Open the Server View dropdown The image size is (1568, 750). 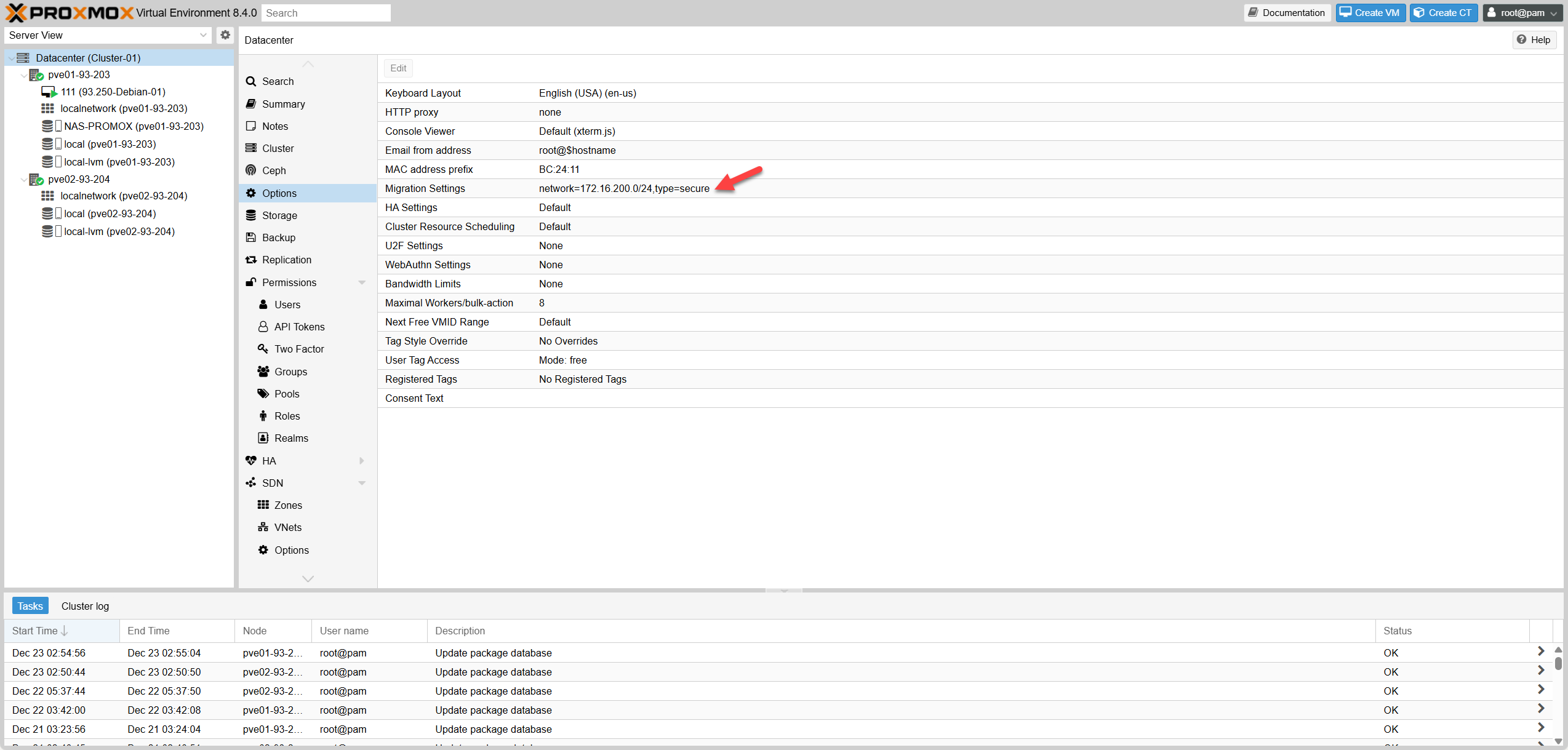point(203,35)
